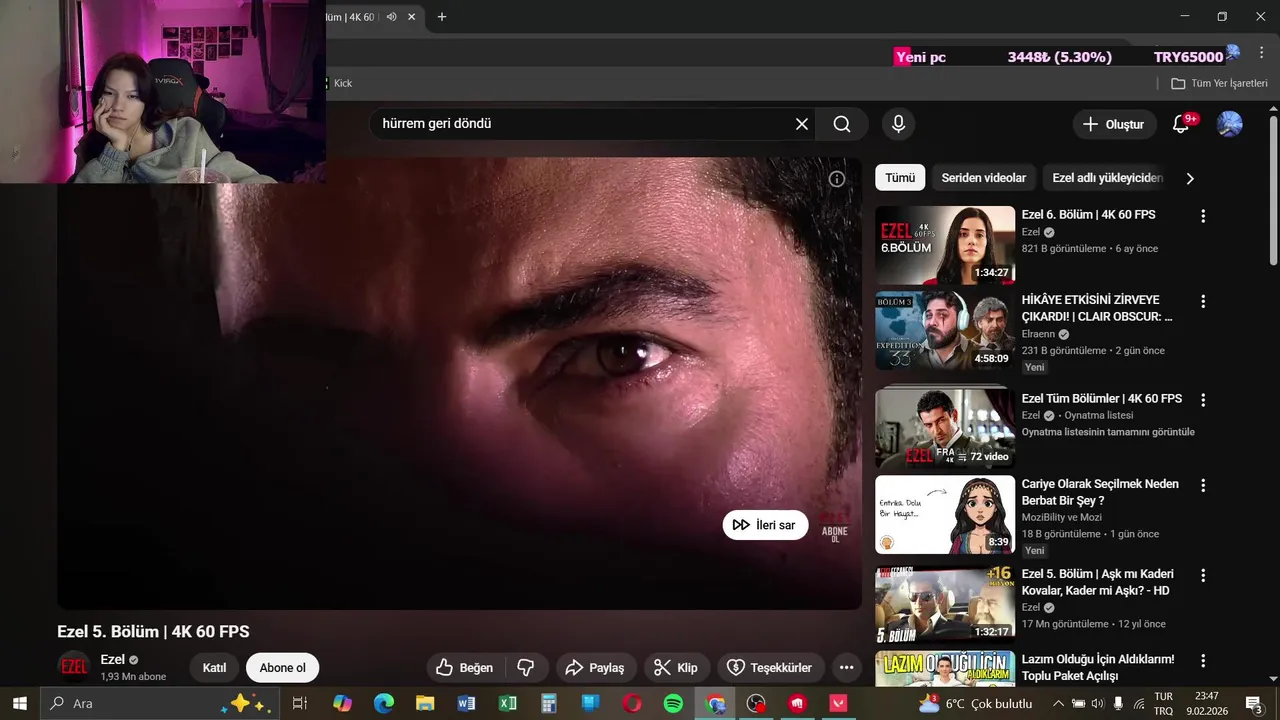Click the Elraenn channel name

pos(1038,334)
